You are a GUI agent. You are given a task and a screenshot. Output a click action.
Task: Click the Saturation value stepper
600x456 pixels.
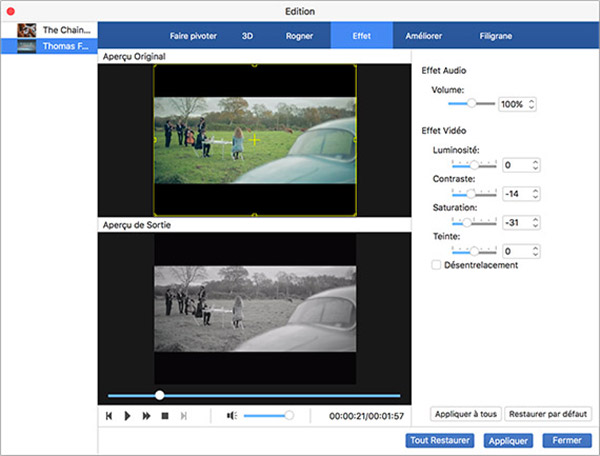point(536,223)
